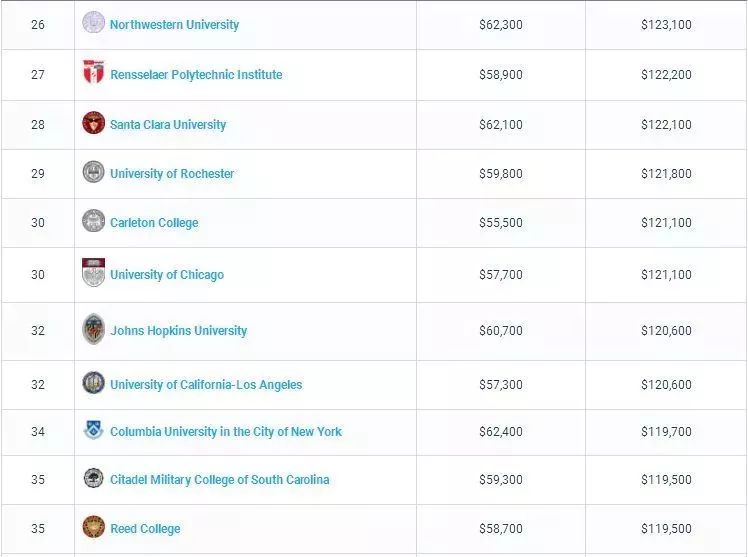Click the University of Chicago crest
This screenshot has height=557, width=748.
(93, 273)
